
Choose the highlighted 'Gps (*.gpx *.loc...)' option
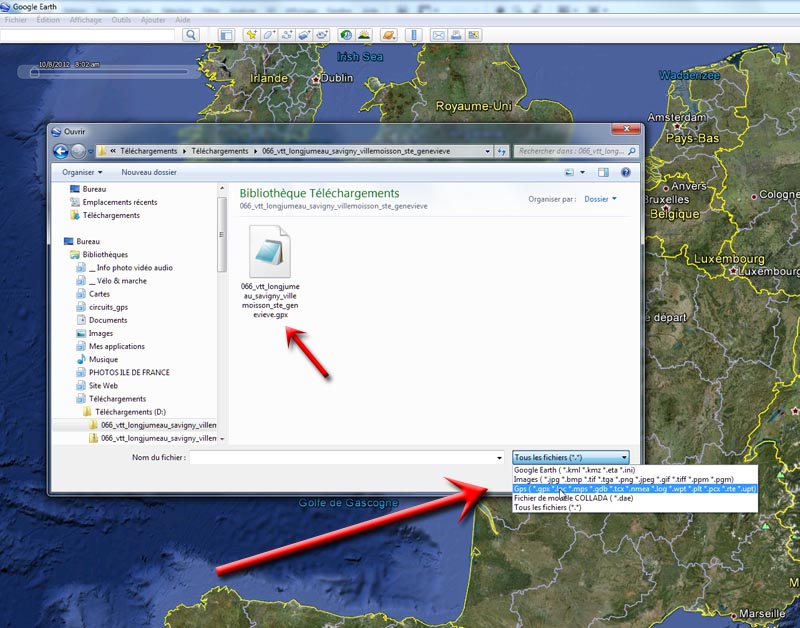pyautogui.click(x=635, y=489)
